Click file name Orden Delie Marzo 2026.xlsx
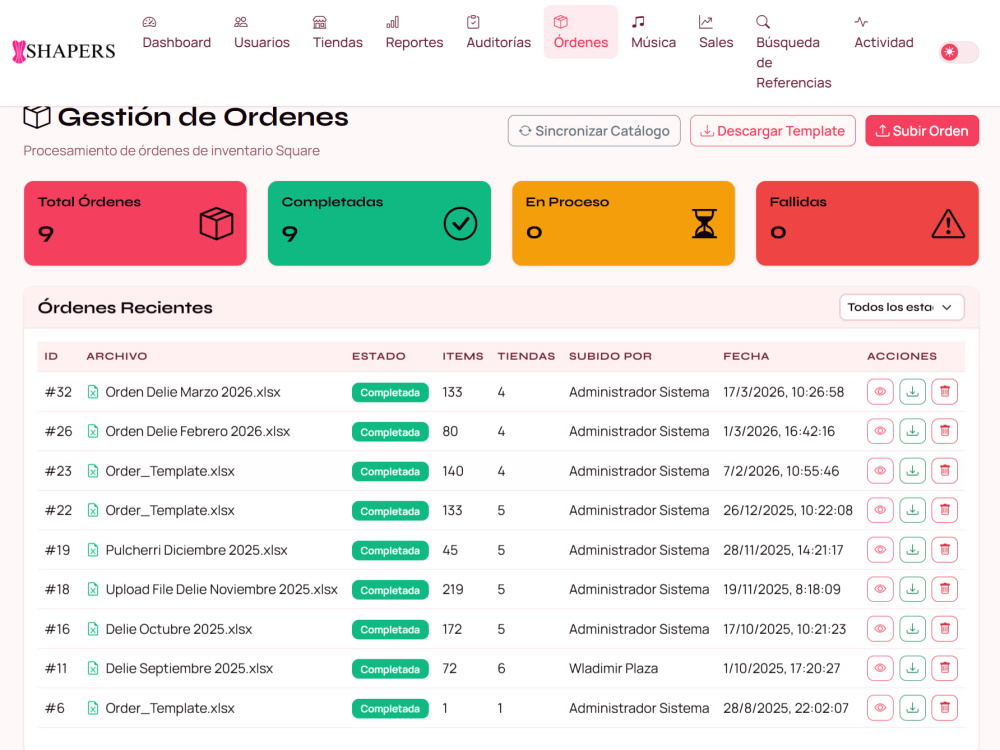The height and width of the screenshot is (750, 1000). [x=193, y=392]
